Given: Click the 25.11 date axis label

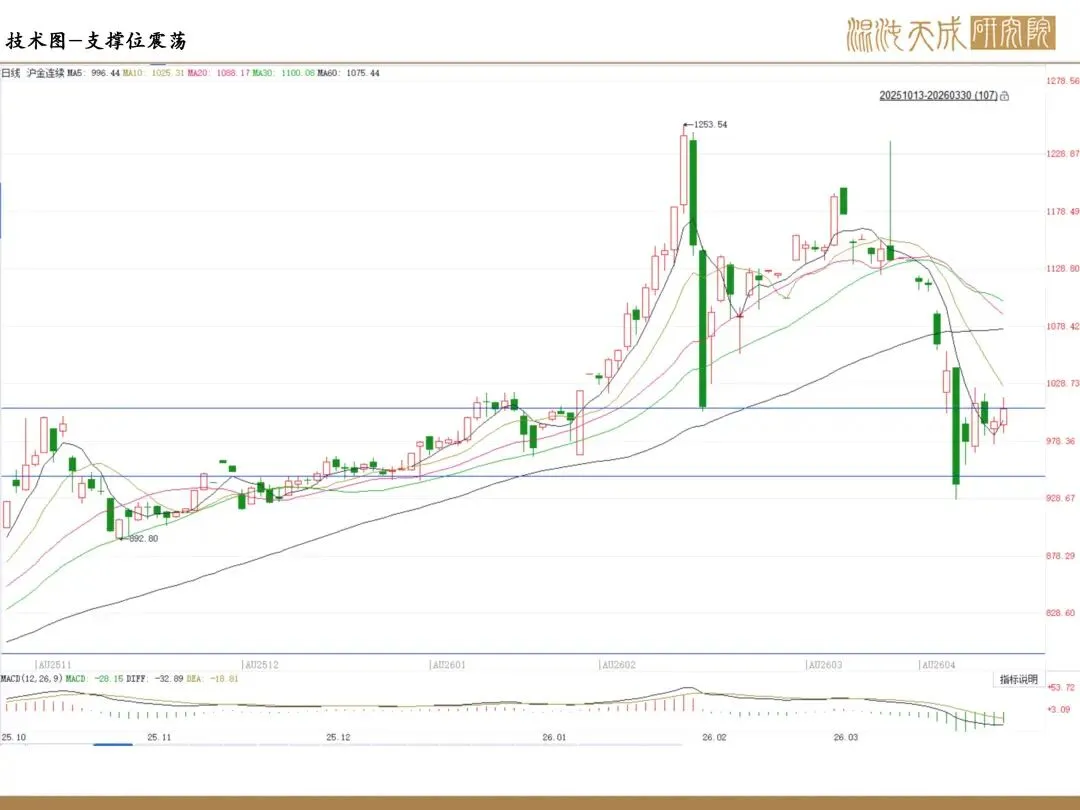Looking at the screenshot, I should click(x=159, y=737).
